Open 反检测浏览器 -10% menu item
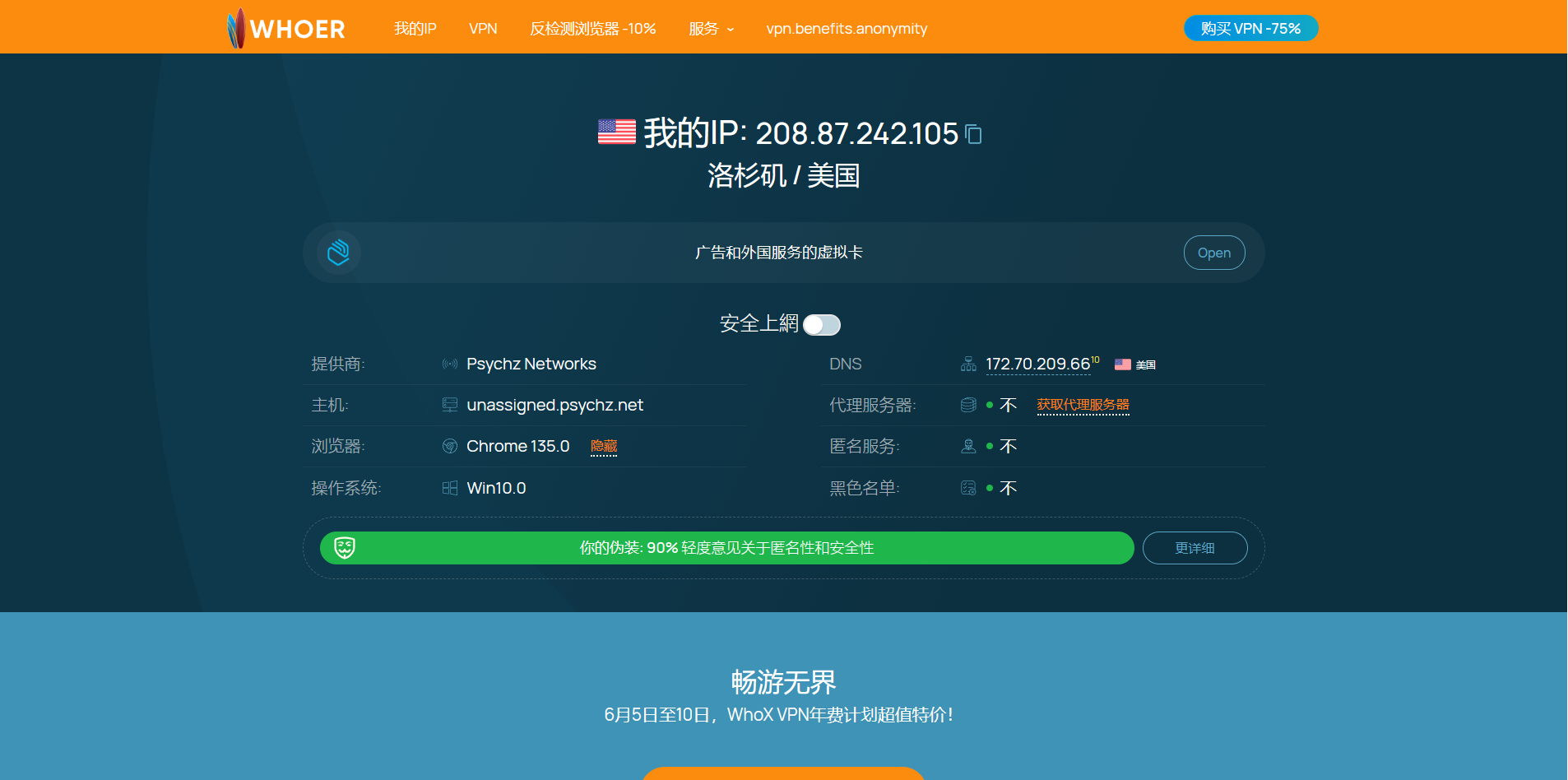This screenshot has height=780, width=1568. click(x=592, y=29)
